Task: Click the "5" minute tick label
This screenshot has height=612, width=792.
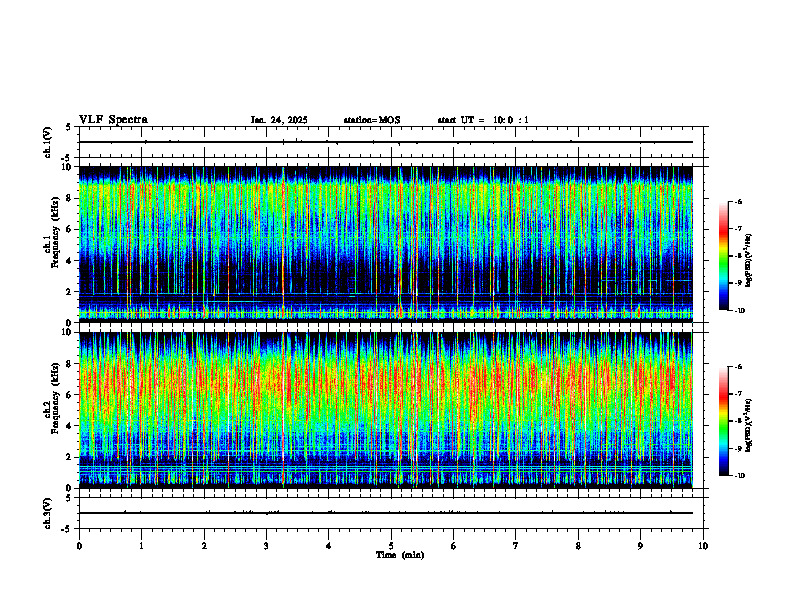Action: (x=391, y=546)
